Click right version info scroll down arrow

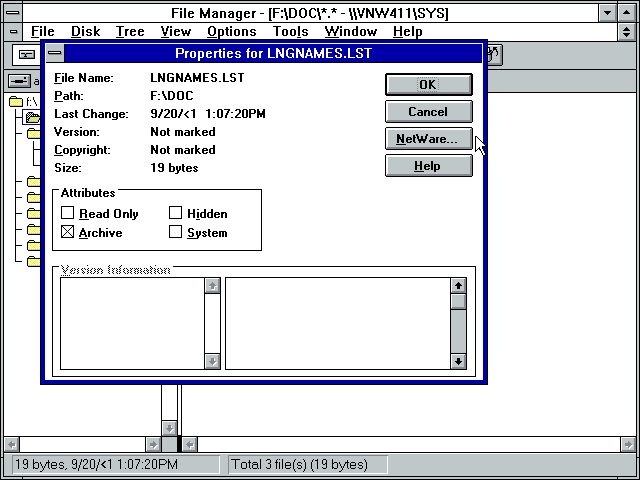tap(458, 361)
